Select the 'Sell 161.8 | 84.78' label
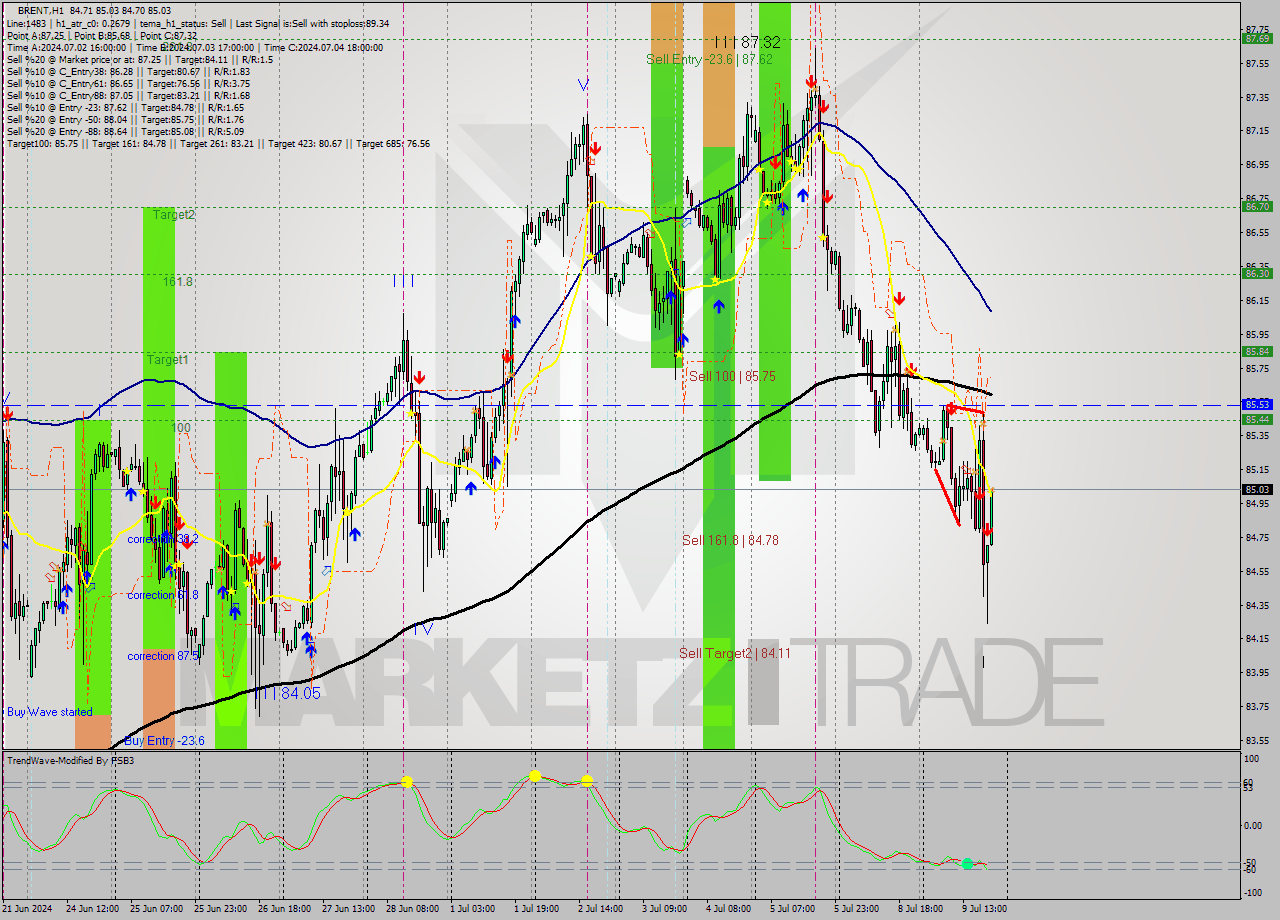The width and height of the screenshot is (1280, 920). tap(730, 540)
